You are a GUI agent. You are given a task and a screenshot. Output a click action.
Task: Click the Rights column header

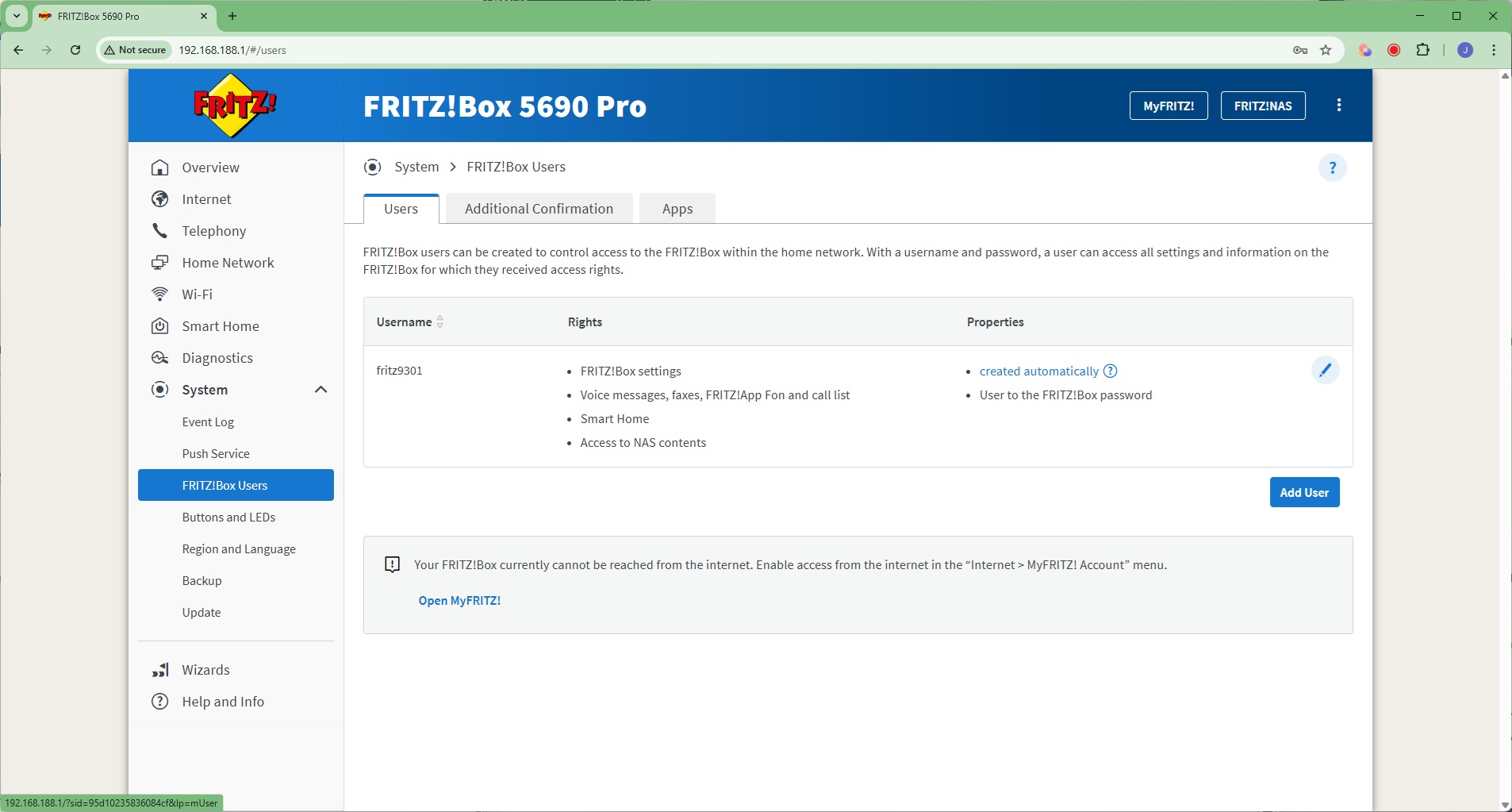585,322
